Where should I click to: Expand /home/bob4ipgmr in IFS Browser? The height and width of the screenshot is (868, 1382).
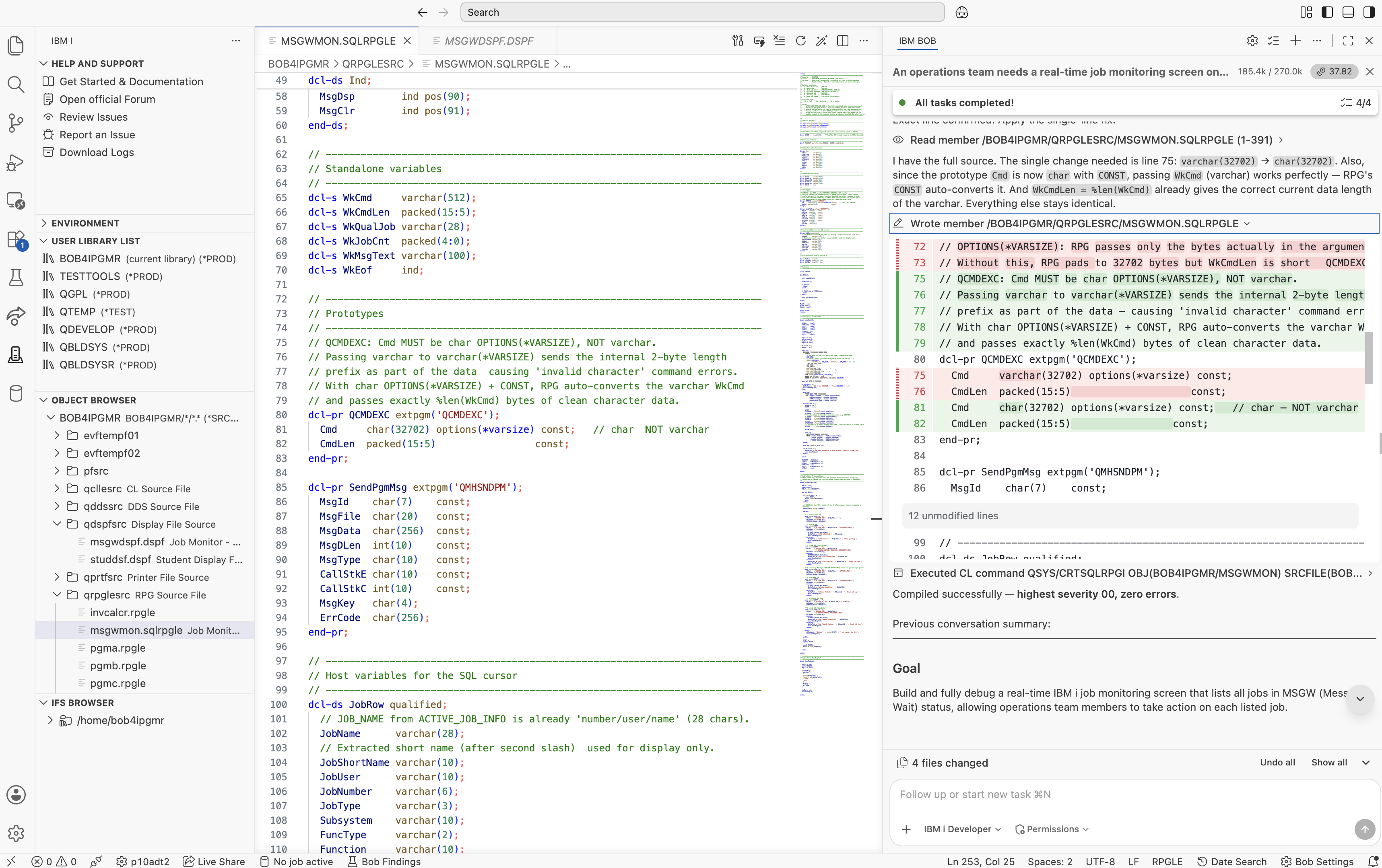[x=50, y=720]
